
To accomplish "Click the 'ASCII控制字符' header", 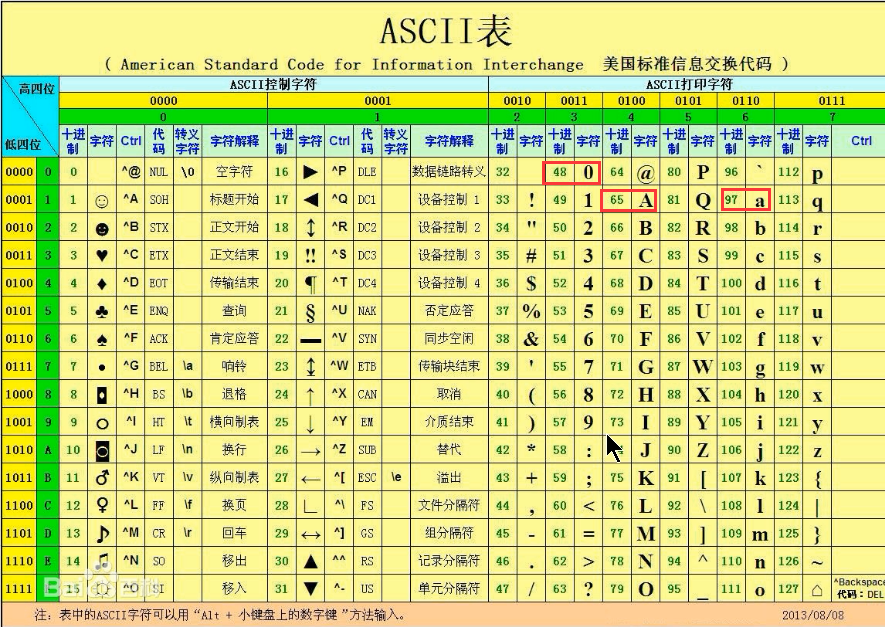I will pyautogui.click(x=273, y=85).
